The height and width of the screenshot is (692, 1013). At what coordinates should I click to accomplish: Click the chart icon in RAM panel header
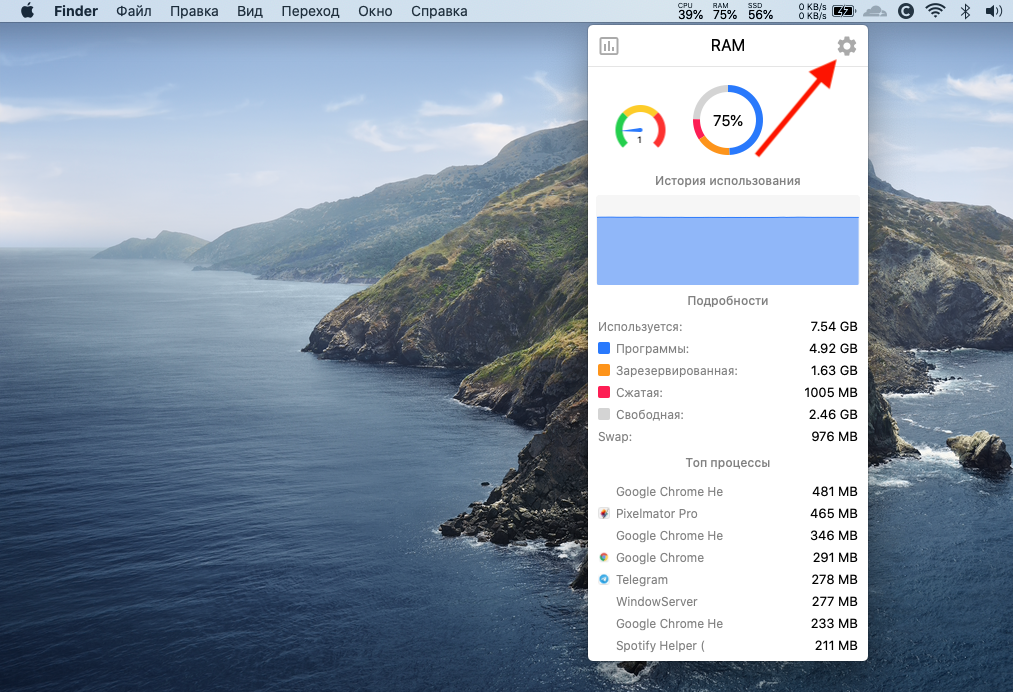[x=608, y=46]
